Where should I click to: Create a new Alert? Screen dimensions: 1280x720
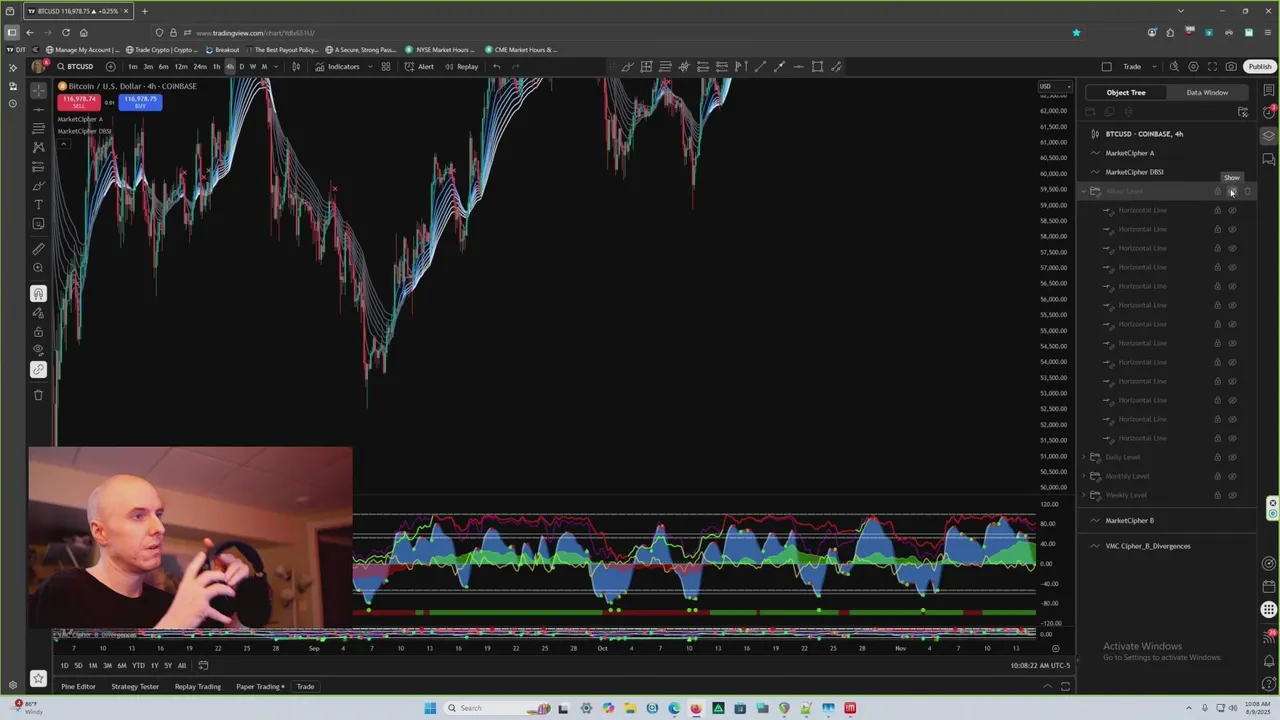pyautogui.click(x=419, y=67)
